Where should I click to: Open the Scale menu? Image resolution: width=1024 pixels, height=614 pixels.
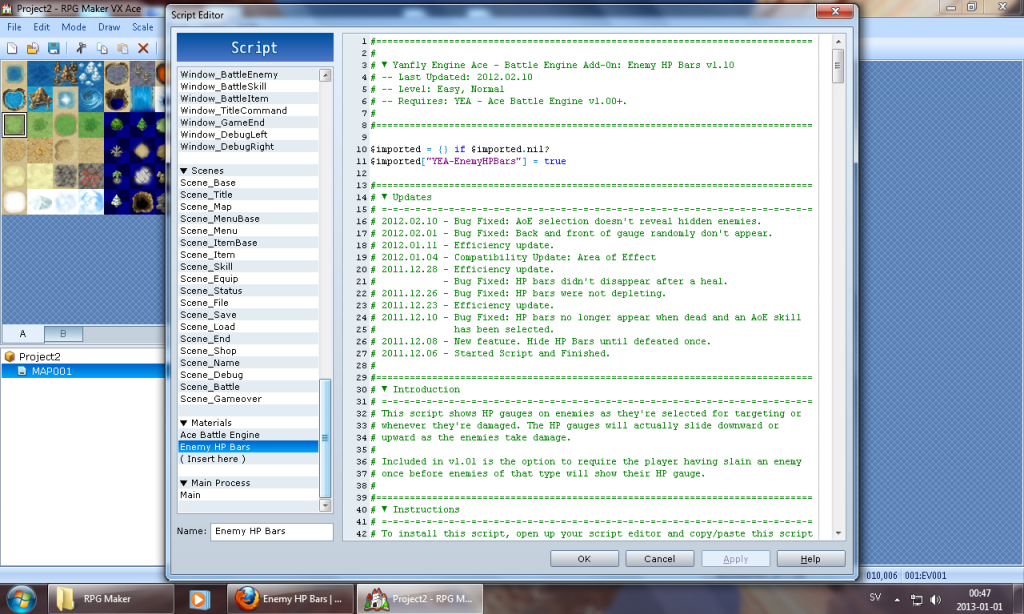(142, 27)
